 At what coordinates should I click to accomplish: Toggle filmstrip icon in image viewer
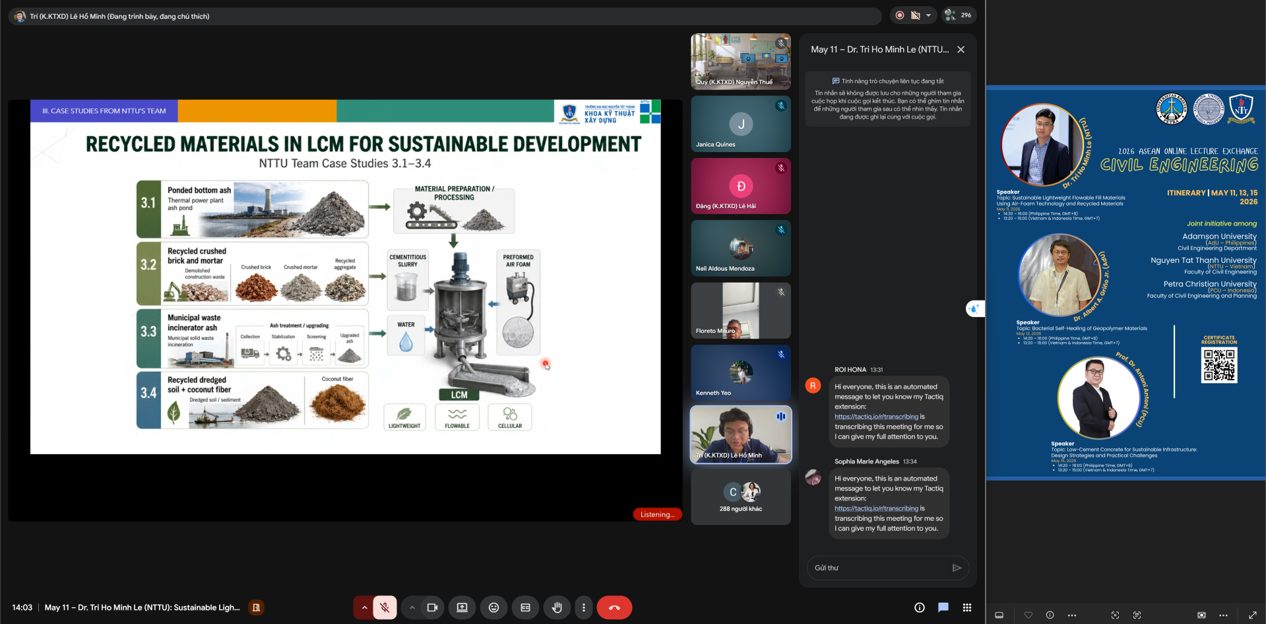tap(998, 615)
